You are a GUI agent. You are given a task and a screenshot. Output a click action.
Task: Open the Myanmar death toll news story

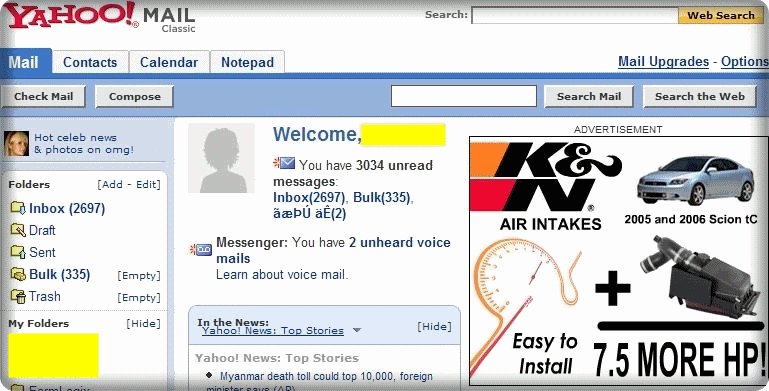tap(319, 382)
